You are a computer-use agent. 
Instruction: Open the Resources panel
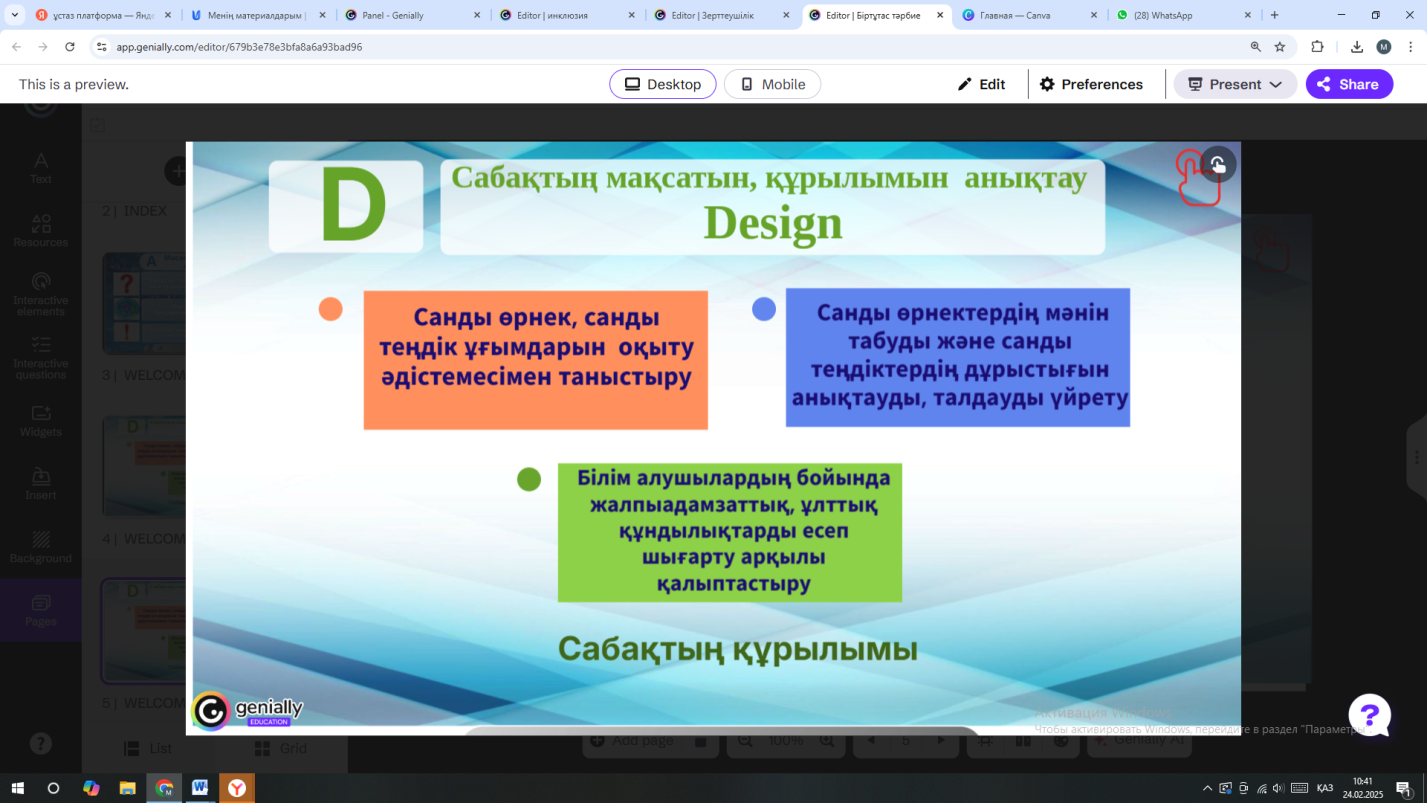[x=40, y=230]
